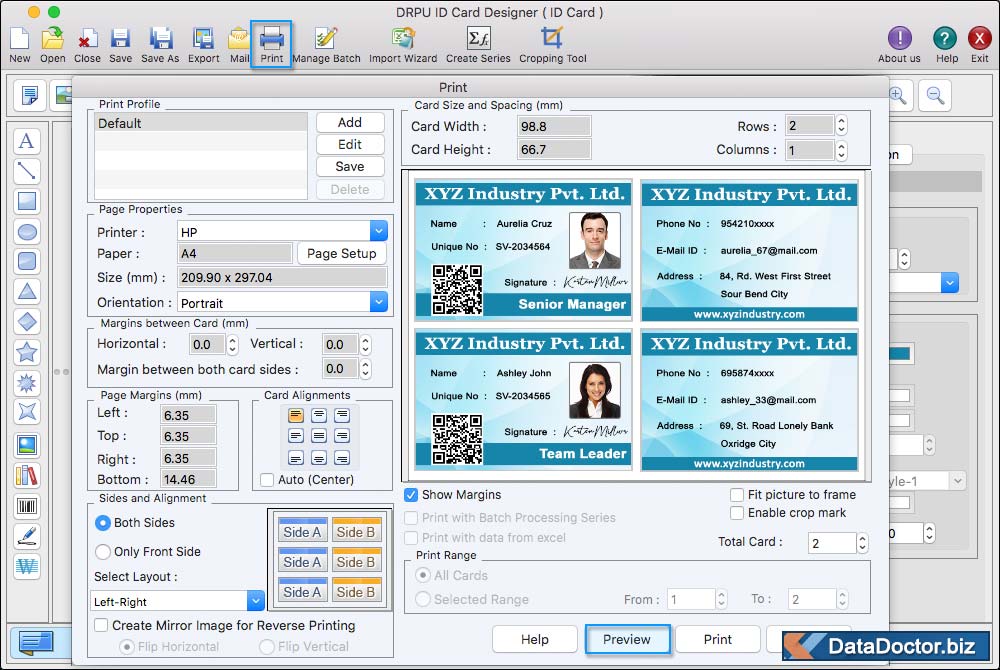Check Auto (Center) alignment
Viewport: 1000px width, 670px height.
coord(267,479)
